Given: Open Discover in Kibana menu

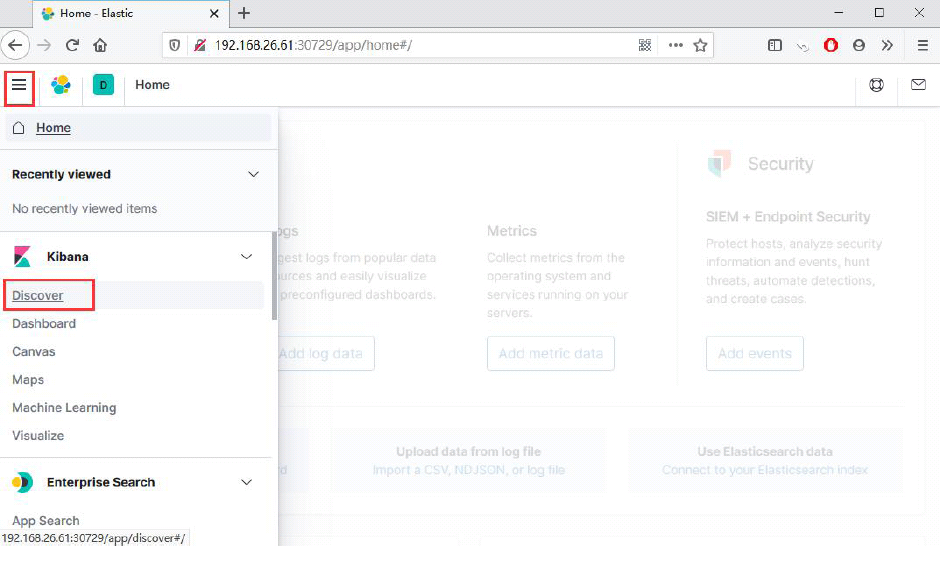Looking at the screenshot, I should pos(38,296).
